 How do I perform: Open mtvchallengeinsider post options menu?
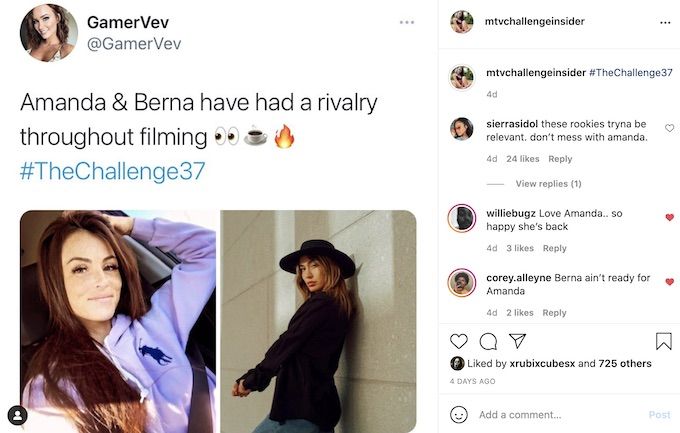(665, 23)
